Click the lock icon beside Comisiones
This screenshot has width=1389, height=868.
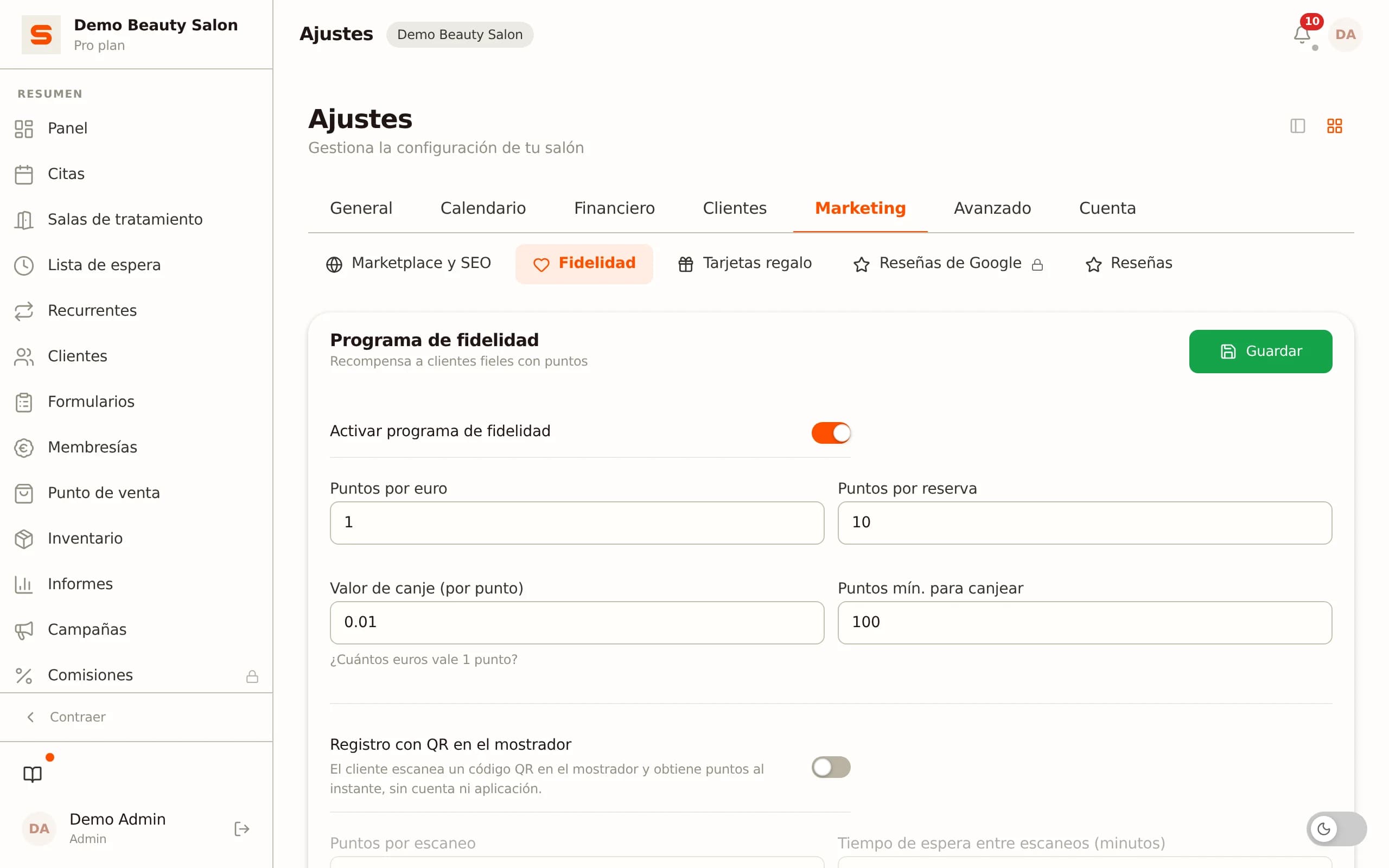252,676
